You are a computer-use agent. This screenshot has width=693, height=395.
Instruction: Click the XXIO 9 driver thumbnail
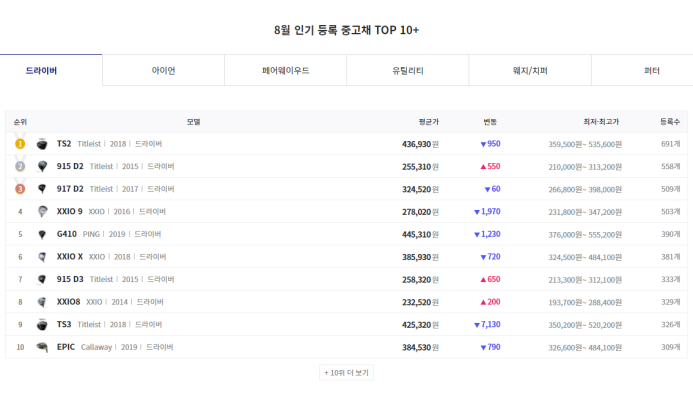click(x=42, y=211)
